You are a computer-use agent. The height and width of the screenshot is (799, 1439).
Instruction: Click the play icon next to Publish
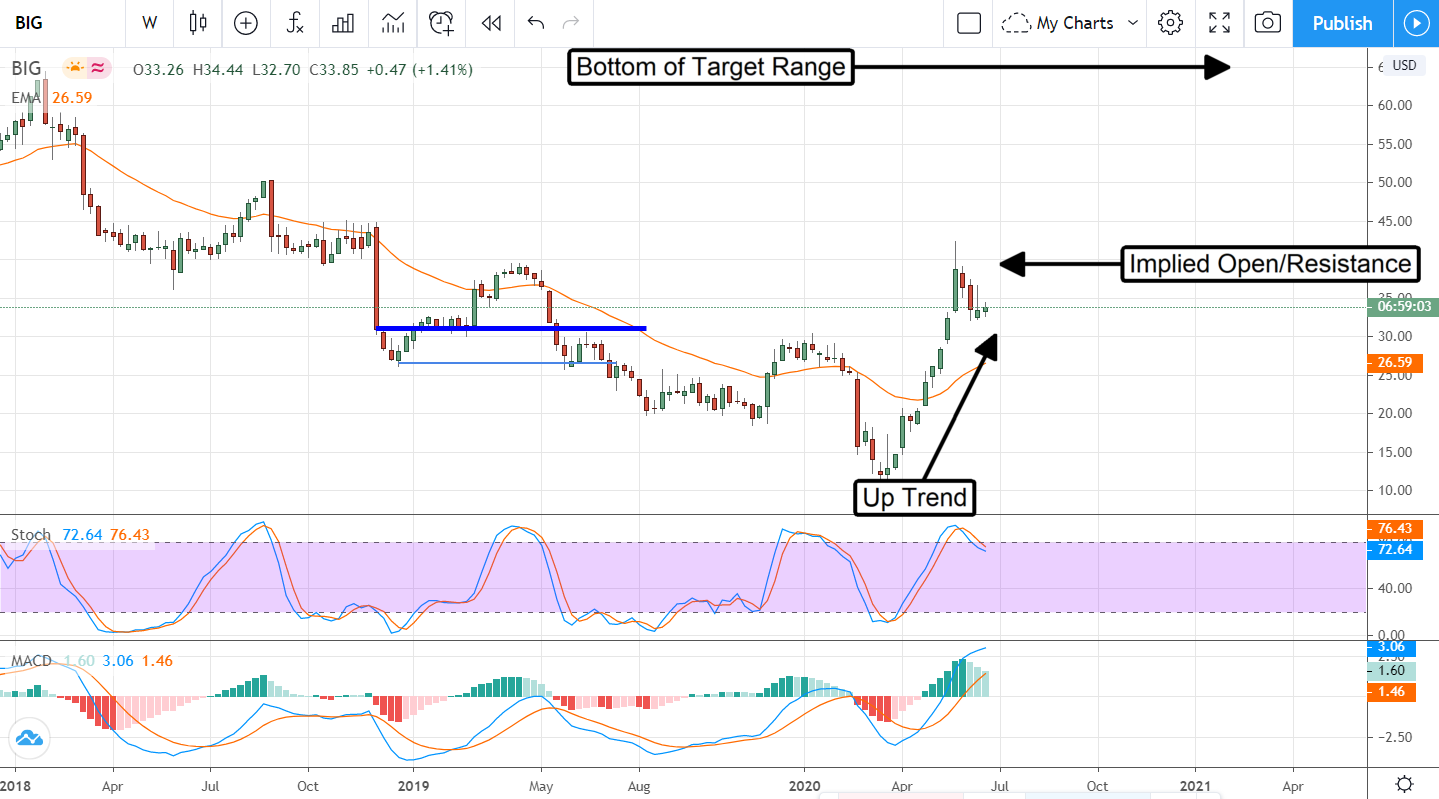point(1415,23)
